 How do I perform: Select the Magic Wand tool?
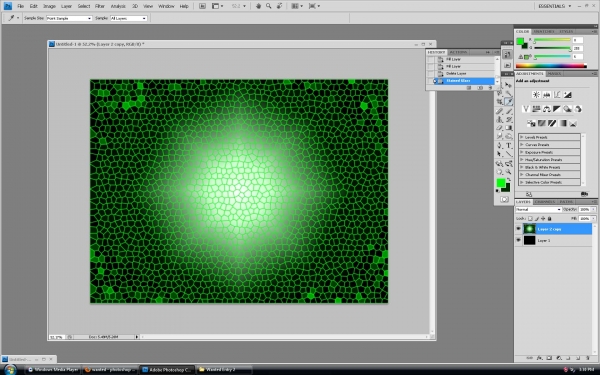(509, 93)
